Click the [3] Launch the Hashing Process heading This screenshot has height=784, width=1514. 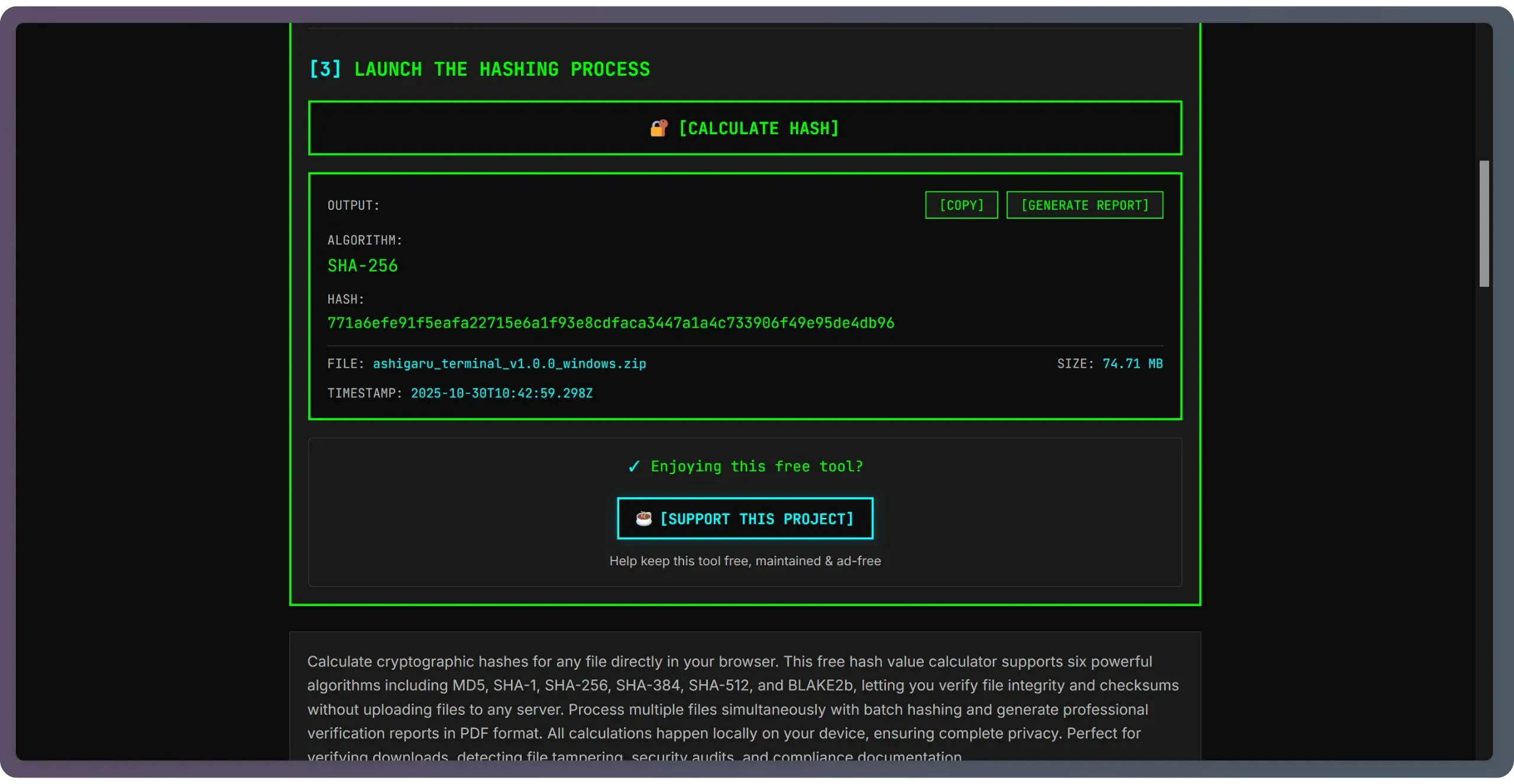point(479,69)
